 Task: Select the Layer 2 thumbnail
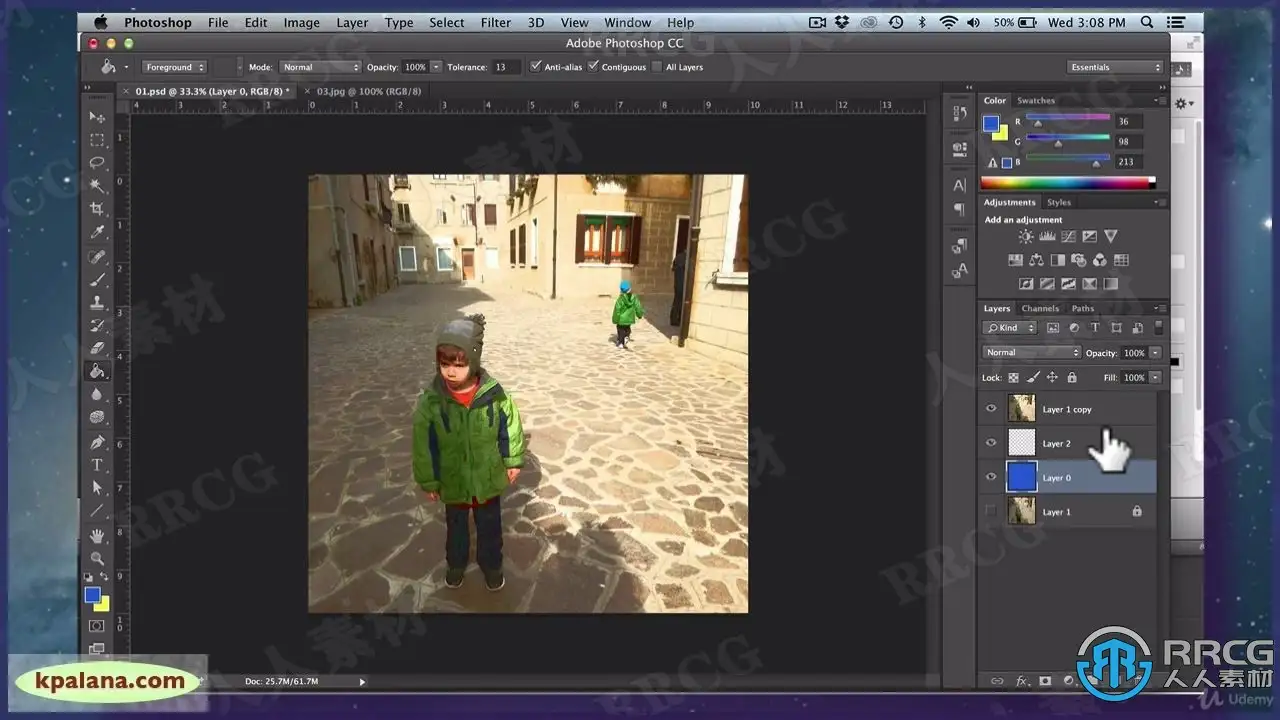click(x=1022, y=442)
